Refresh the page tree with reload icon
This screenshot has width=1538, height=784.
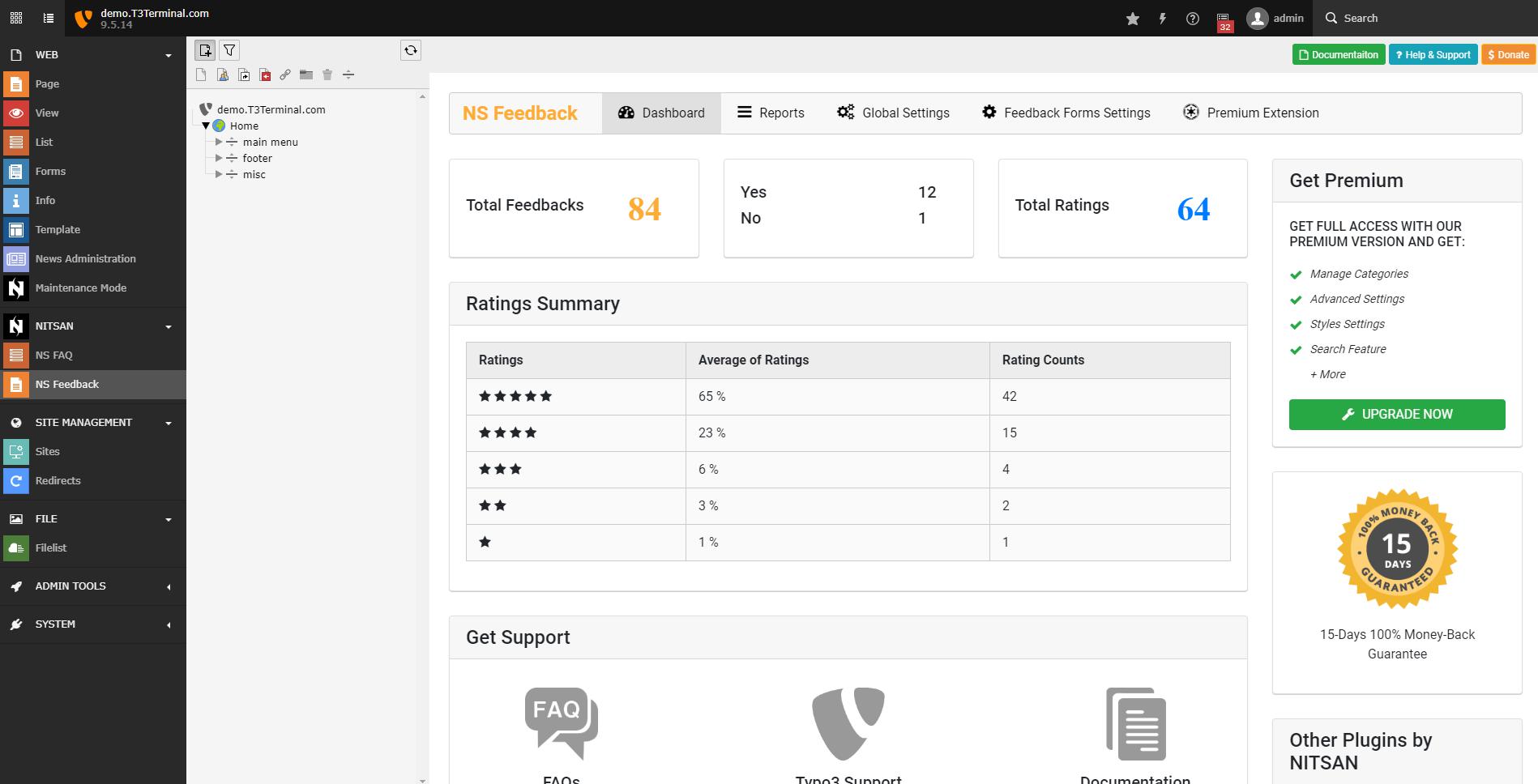point(411,50)
